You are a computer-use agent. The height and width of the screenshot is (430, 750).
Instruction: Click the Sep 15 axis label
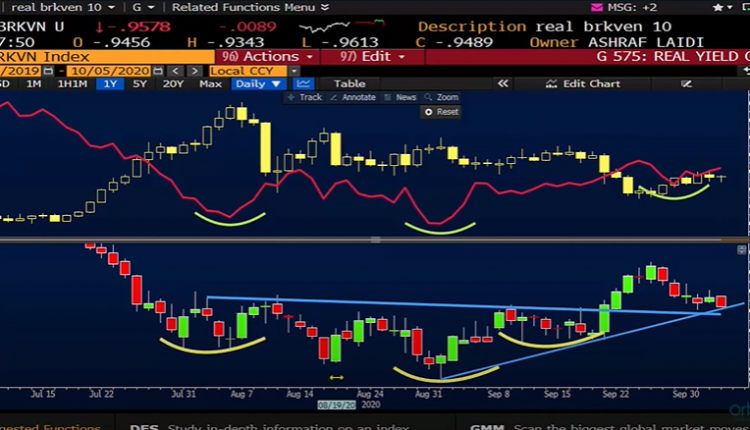point(557,394)
